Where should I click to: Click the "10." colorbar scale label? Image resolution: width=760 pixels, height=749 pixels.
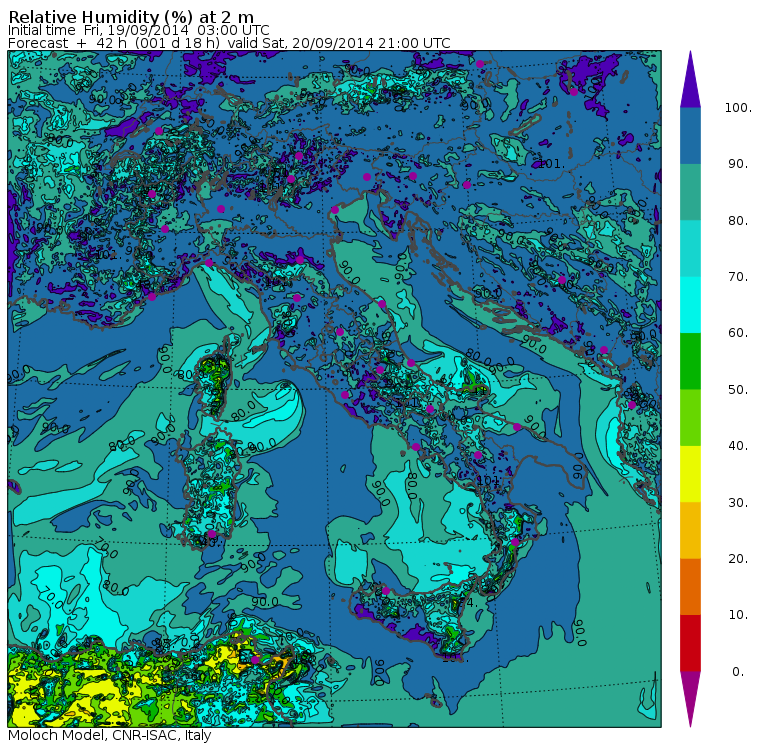[x=738, y=615]
